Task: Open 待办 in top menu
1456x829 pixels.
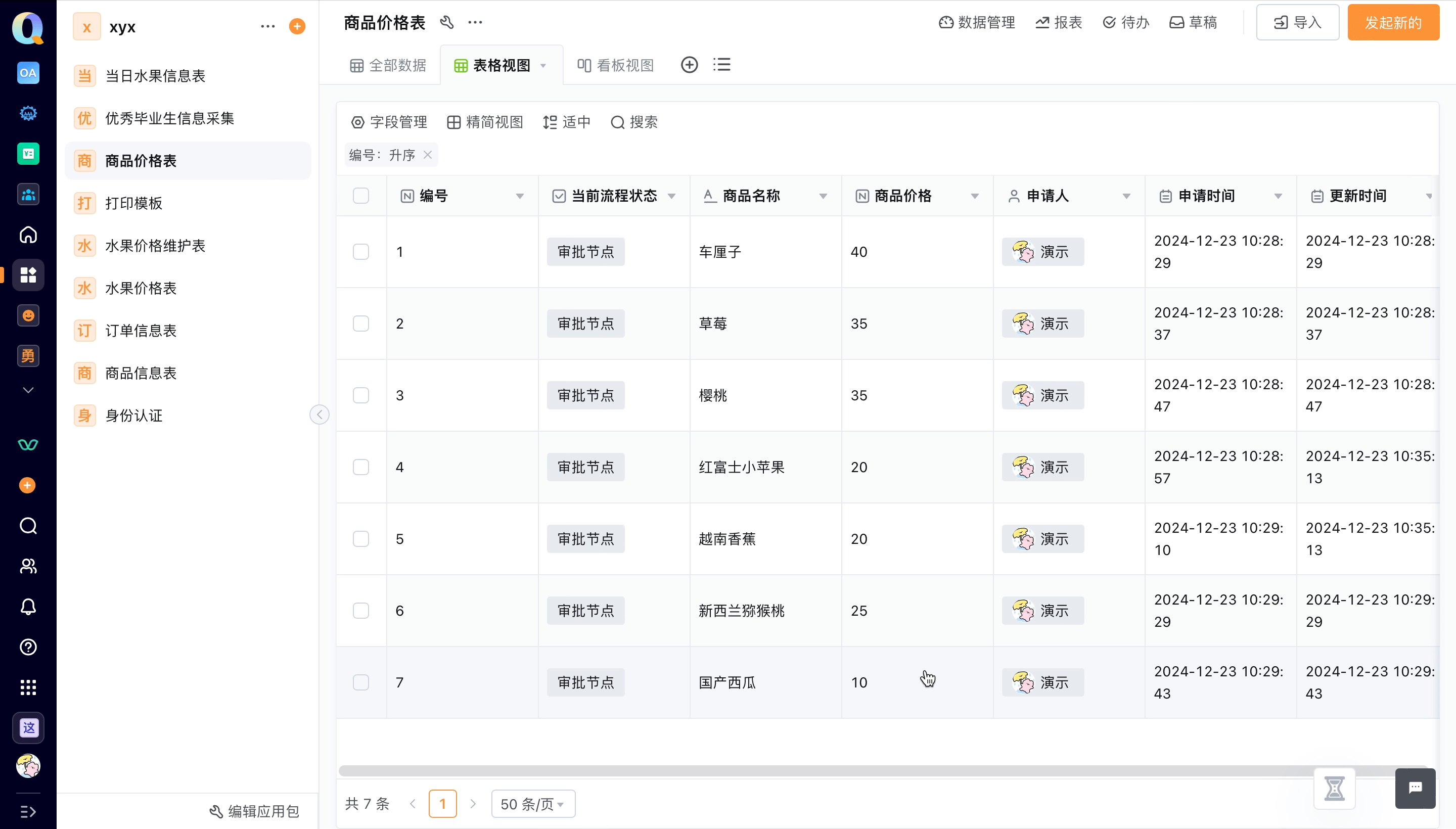Action: point(1126,23)
